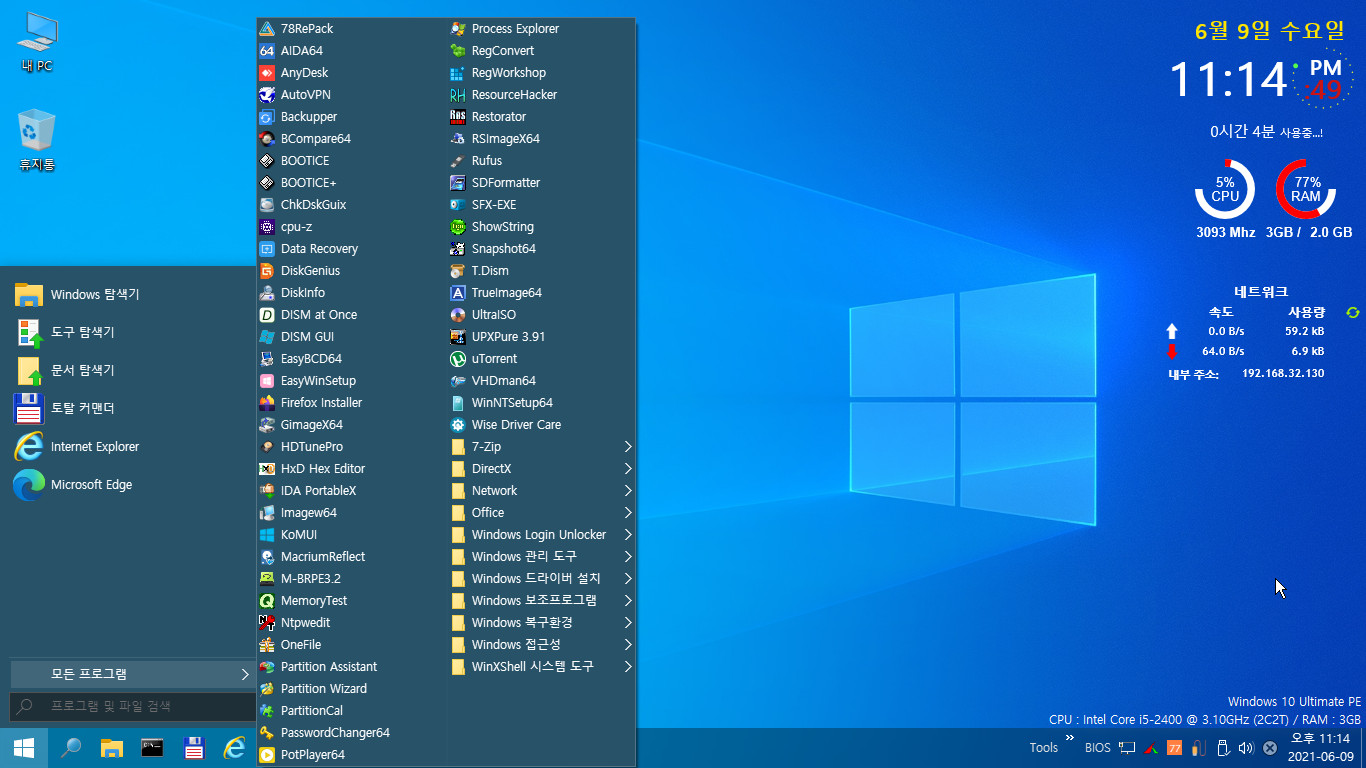Open MemoryTest program
Image resolution: width=1366 pixels, height=768 pixels.
click(350, 601)
